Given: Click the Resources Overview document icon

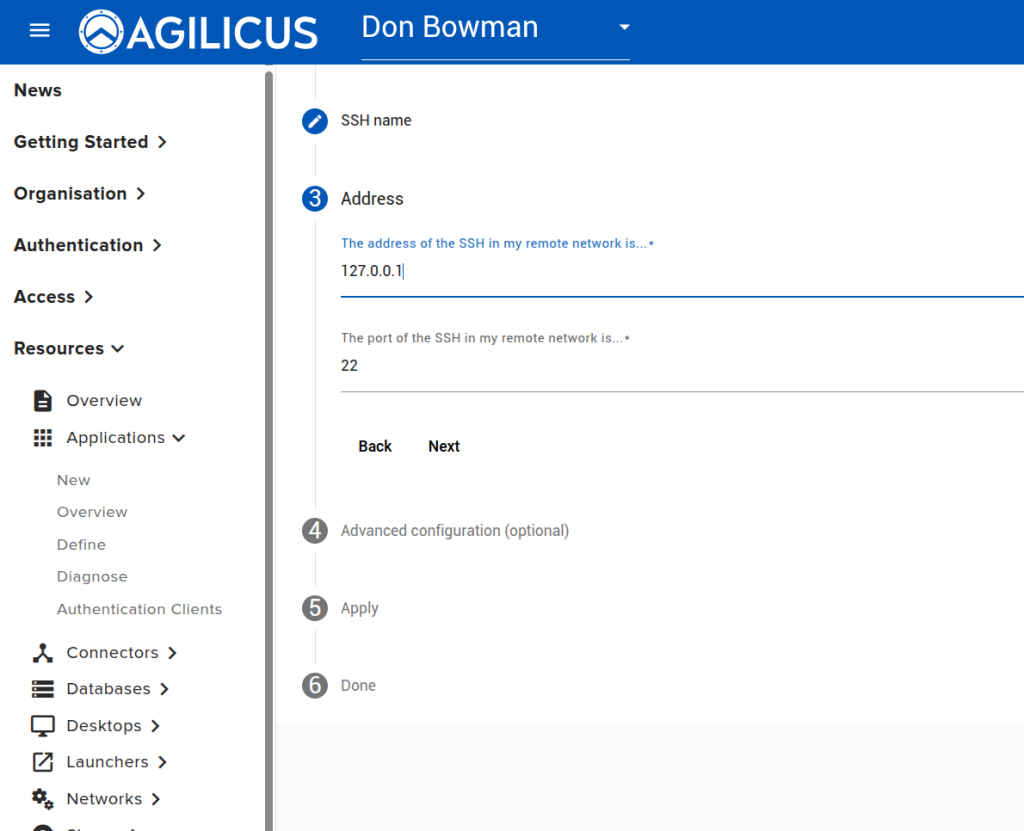Looking at the screenshot, I should point(43,401).
